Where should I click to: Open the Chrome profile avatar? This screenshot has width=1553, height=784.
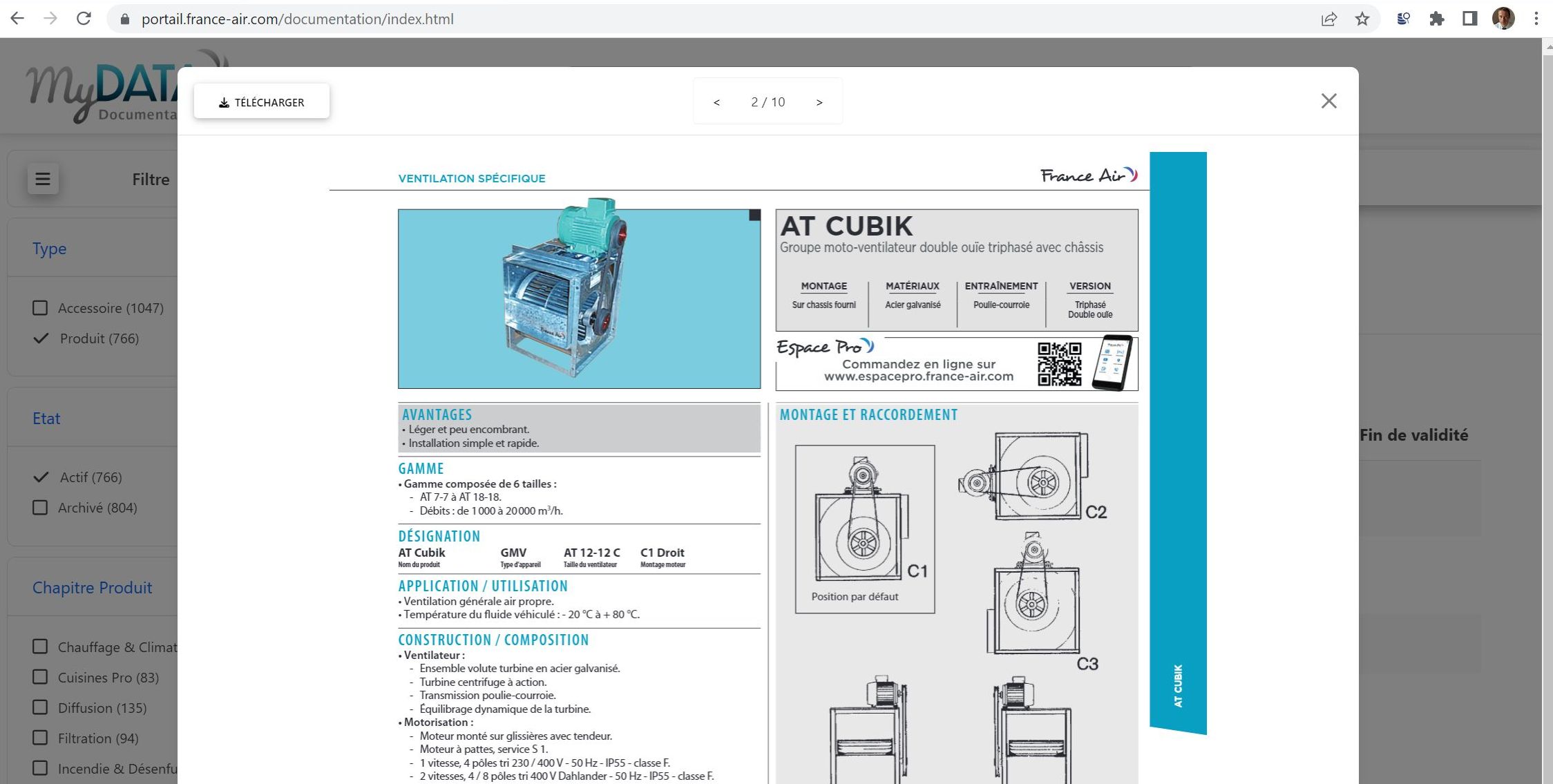(1503, 19)
